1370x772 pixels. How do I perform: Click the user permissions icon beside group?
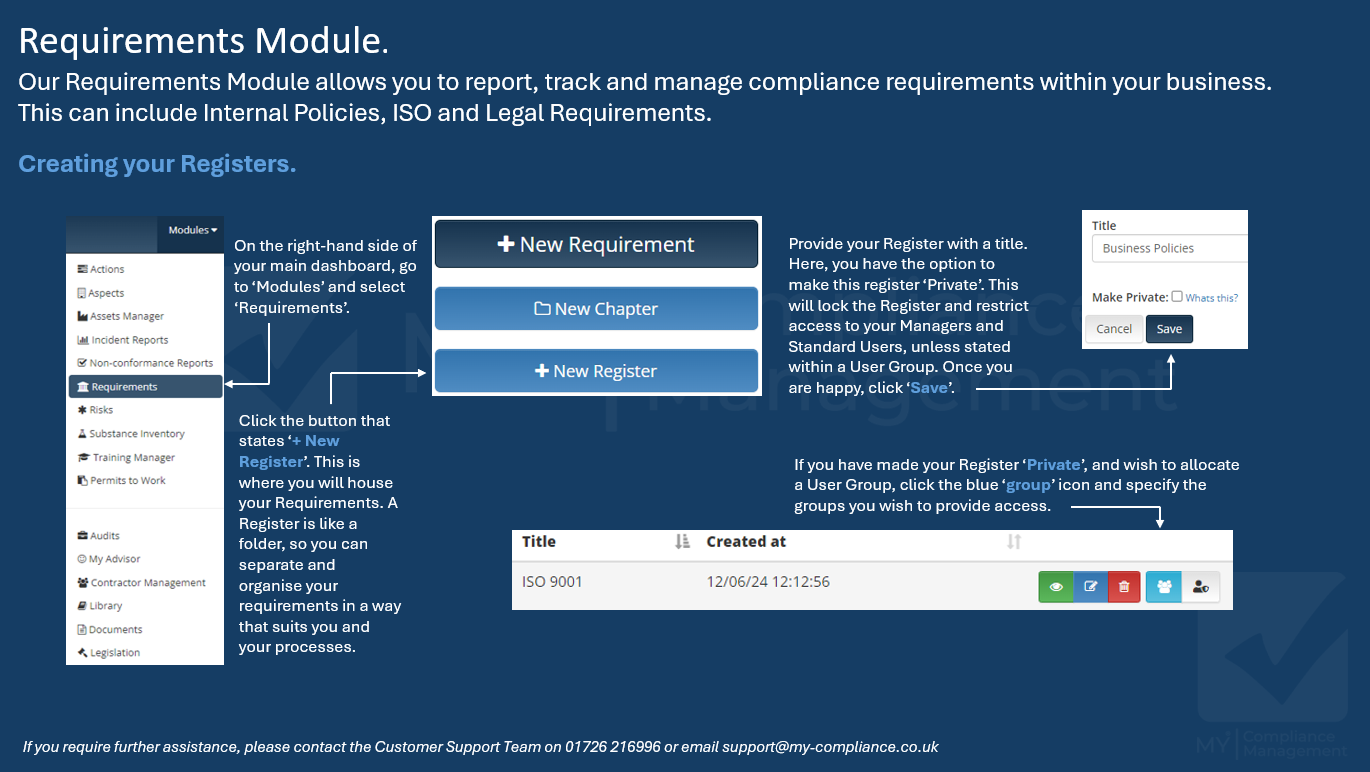(x=1200, y=587)
